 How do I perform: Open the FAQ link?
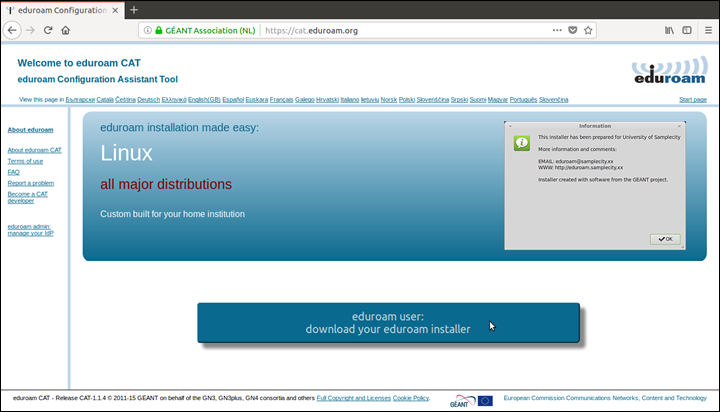(13, 172)
